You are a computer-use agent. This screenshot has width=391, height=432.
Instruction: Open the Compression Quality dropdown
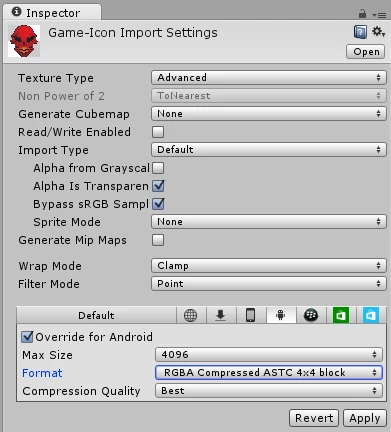(x=269, y=391)
